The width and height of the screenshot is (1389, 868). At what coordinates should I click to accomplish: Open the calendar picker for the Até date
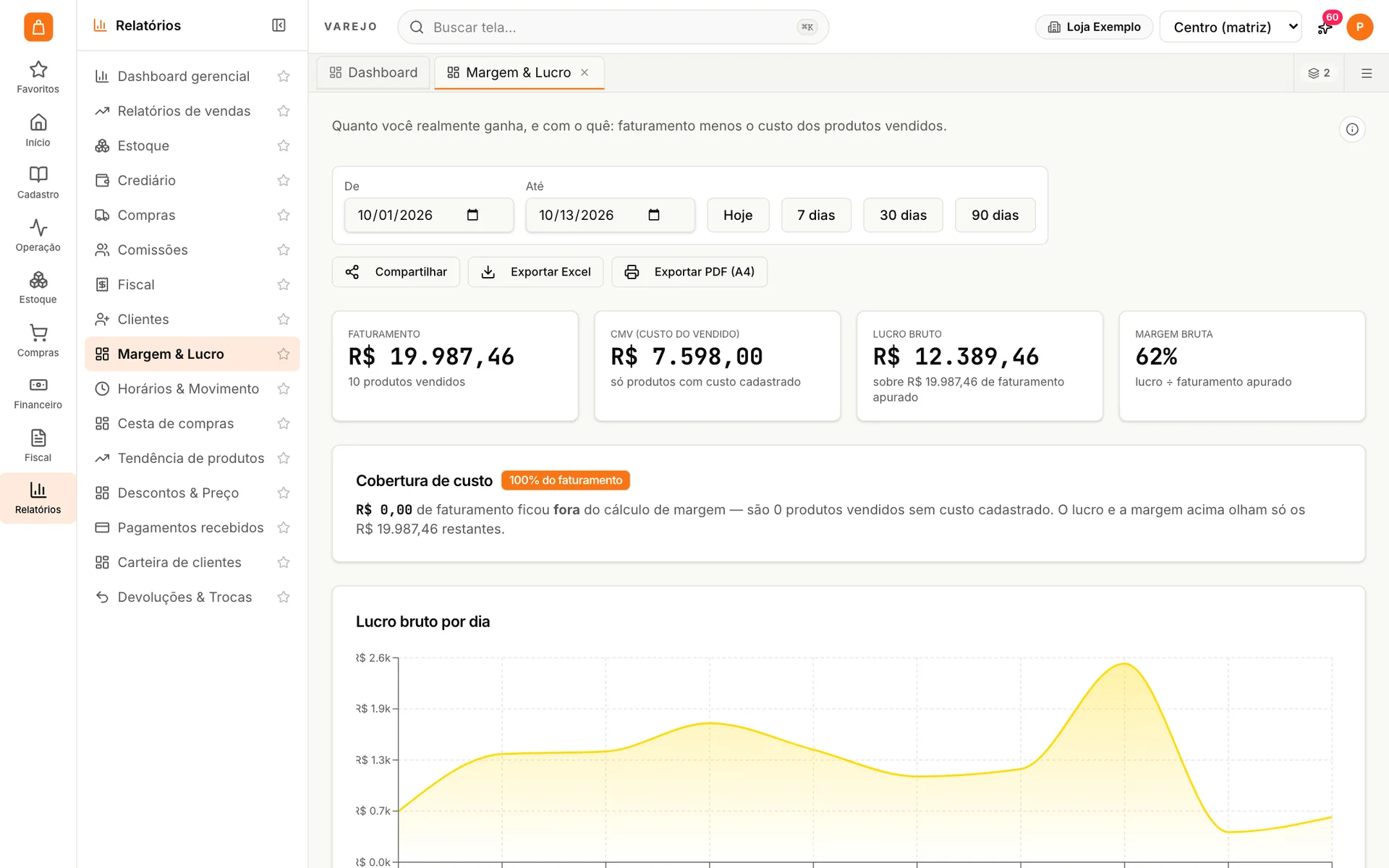coord(654,215)
